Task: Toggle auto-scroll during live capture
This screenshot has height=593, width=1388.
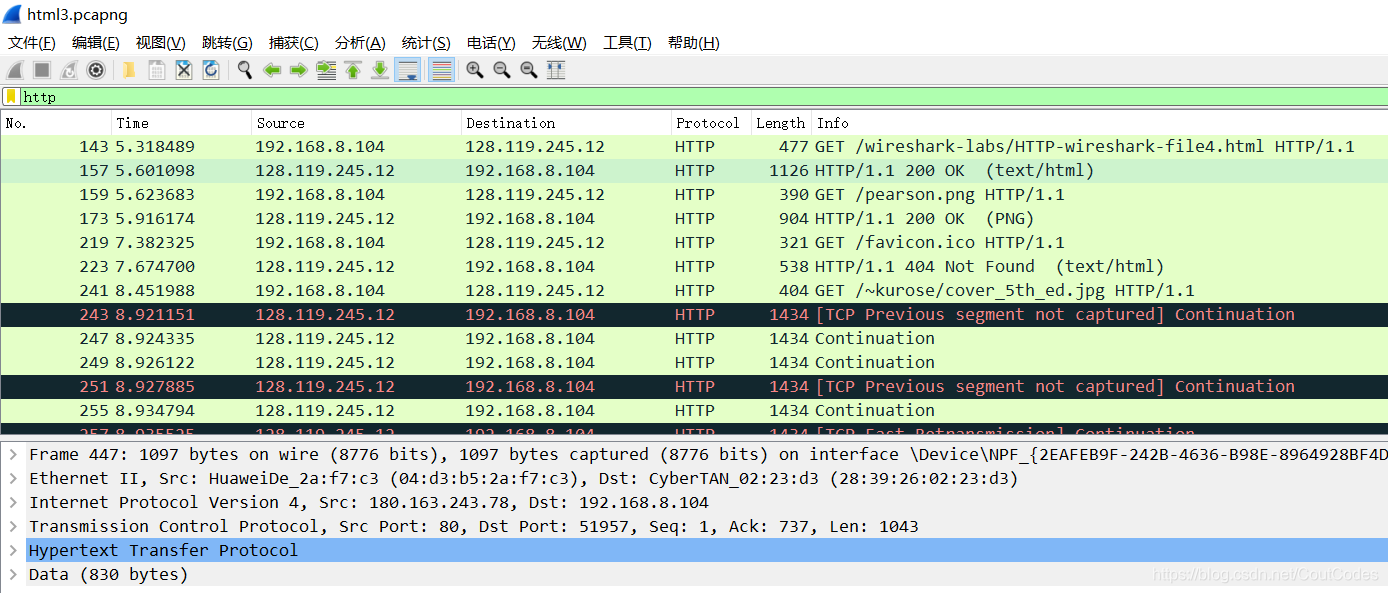Action: pos(407,70)
